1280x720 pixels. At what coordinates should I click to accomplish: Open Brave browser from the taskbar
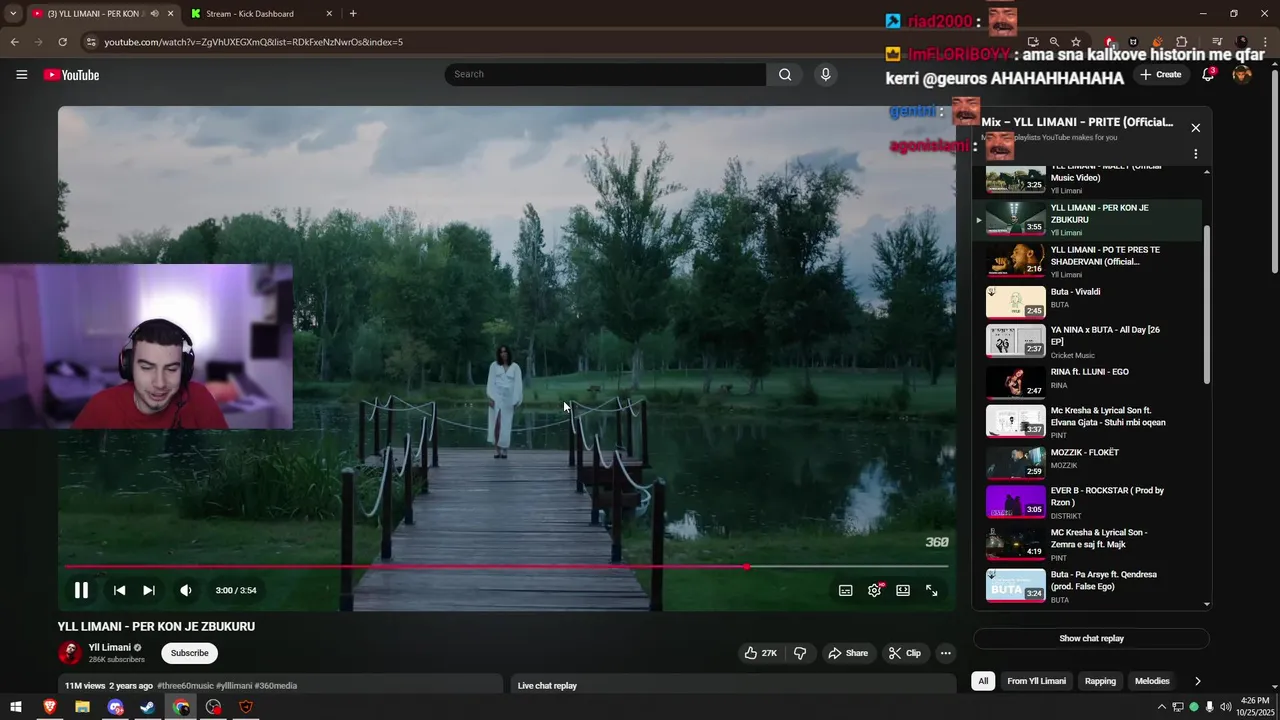(x=49, y=707)
